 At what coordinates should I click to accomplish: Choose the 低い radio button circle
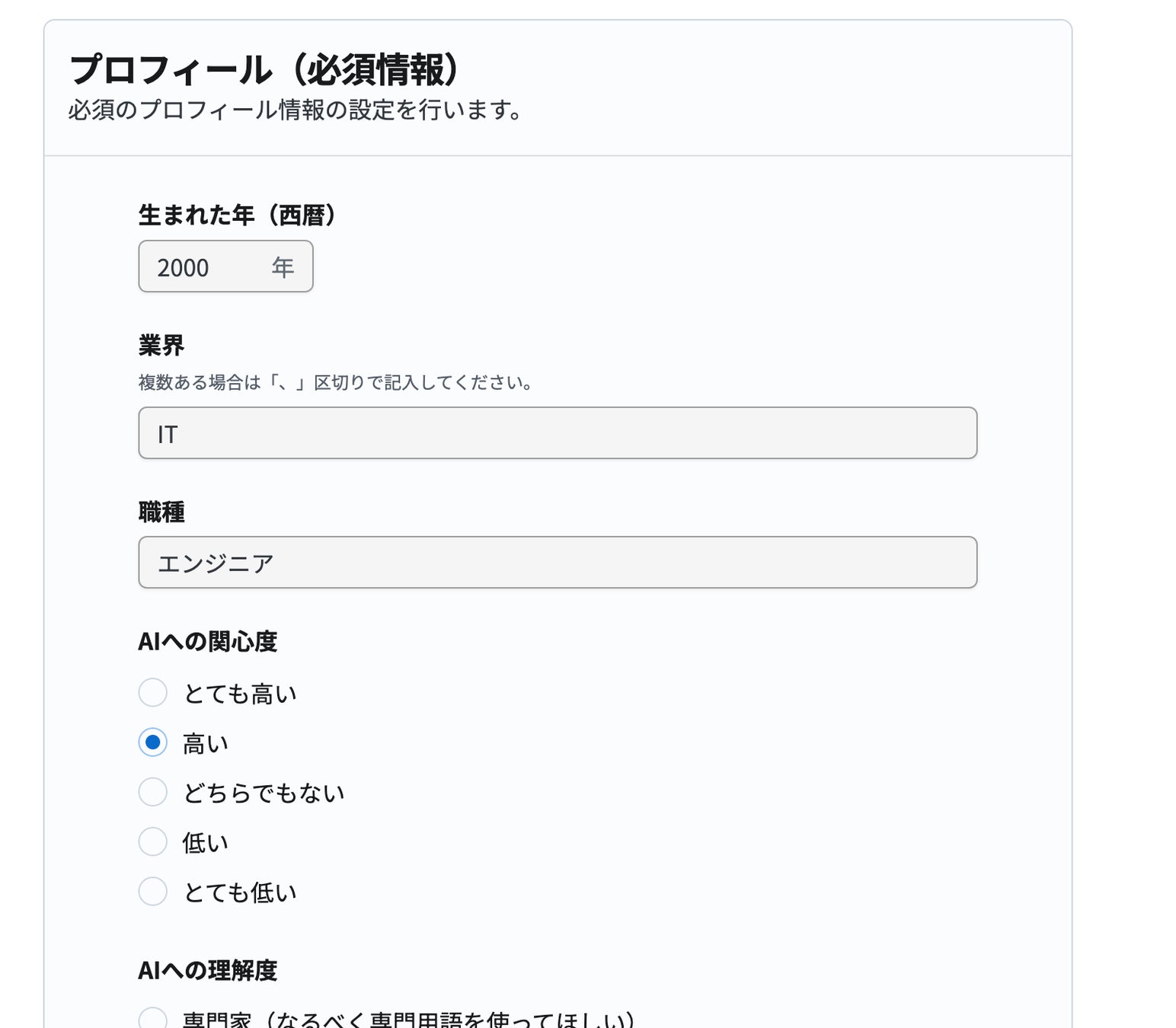(153, 842)
